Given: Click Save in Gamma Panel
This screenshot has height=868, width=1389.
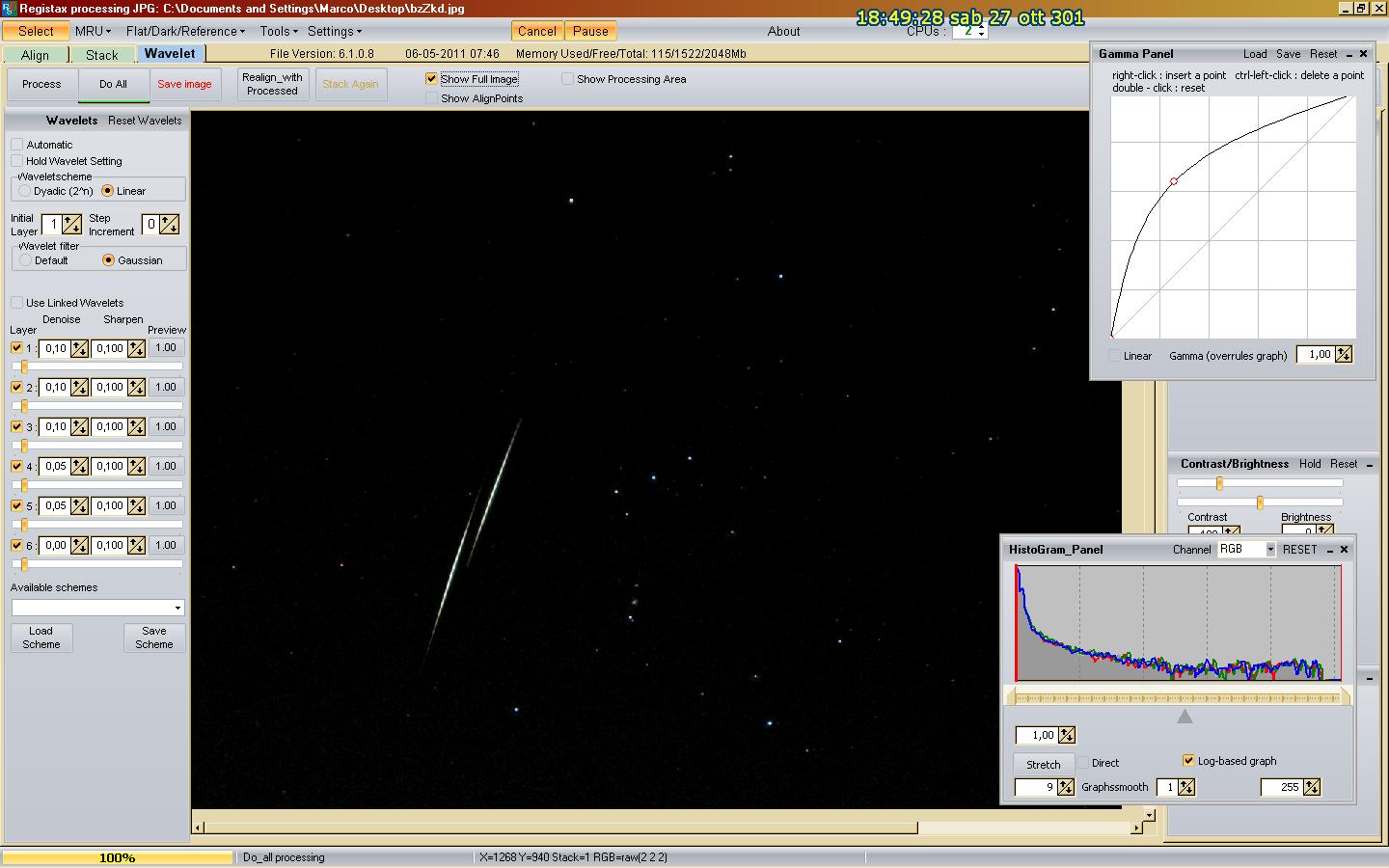Looking at the screenshot, I should point(1288,54).
